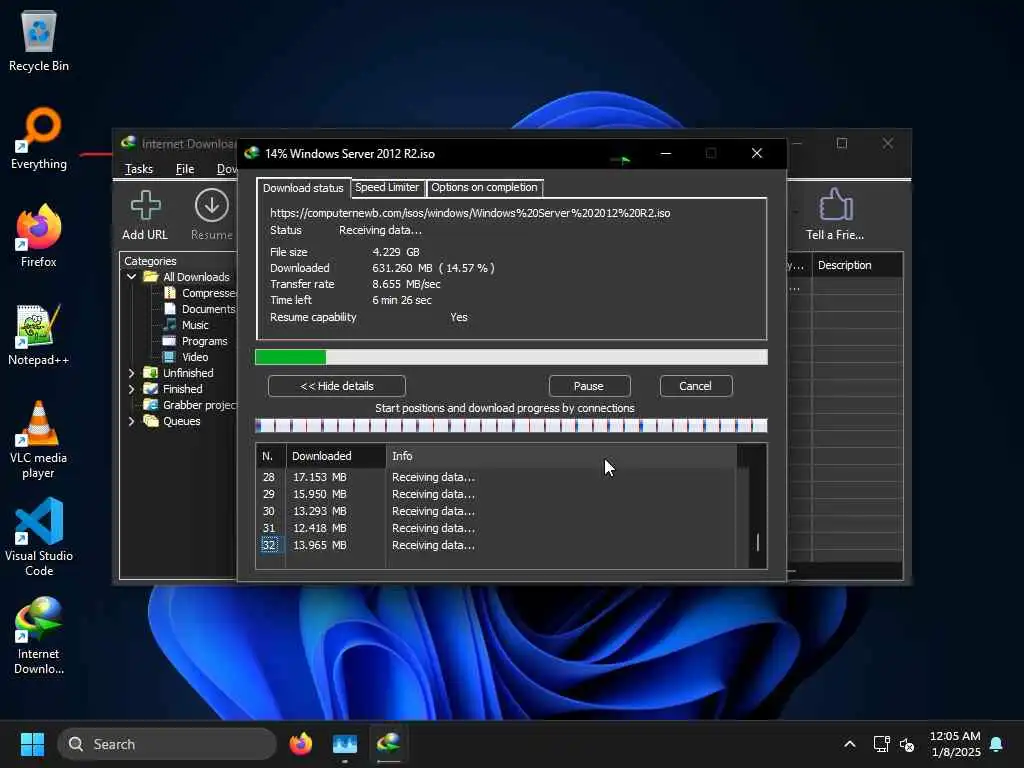Show hidden tray icons chevron
The width and height of the screenshot is (1024, 768).
850,744
